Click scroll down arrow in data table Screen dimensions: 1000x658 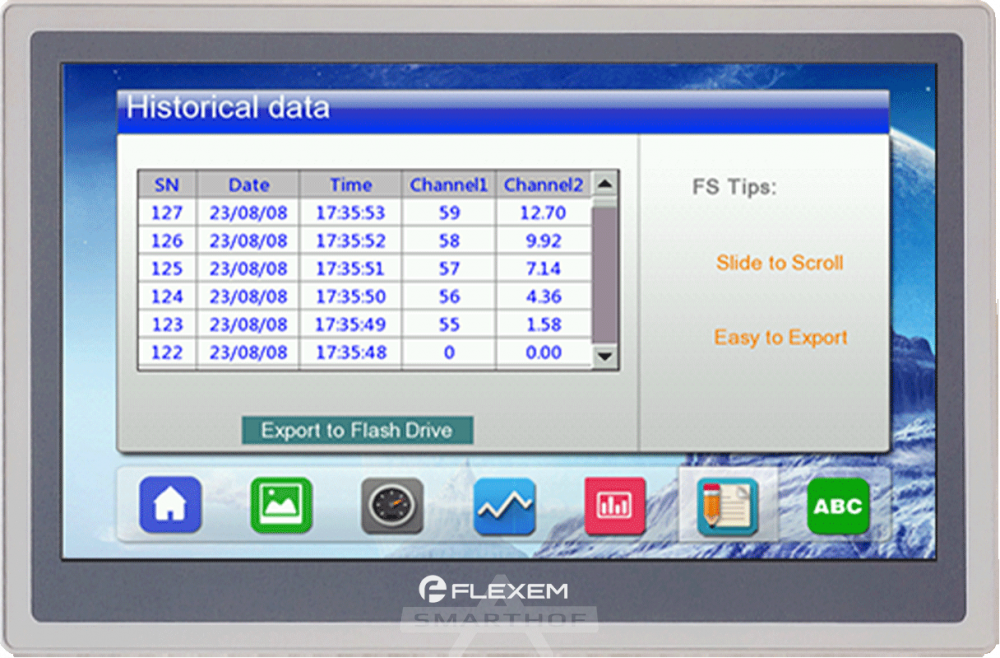(605, 355)
